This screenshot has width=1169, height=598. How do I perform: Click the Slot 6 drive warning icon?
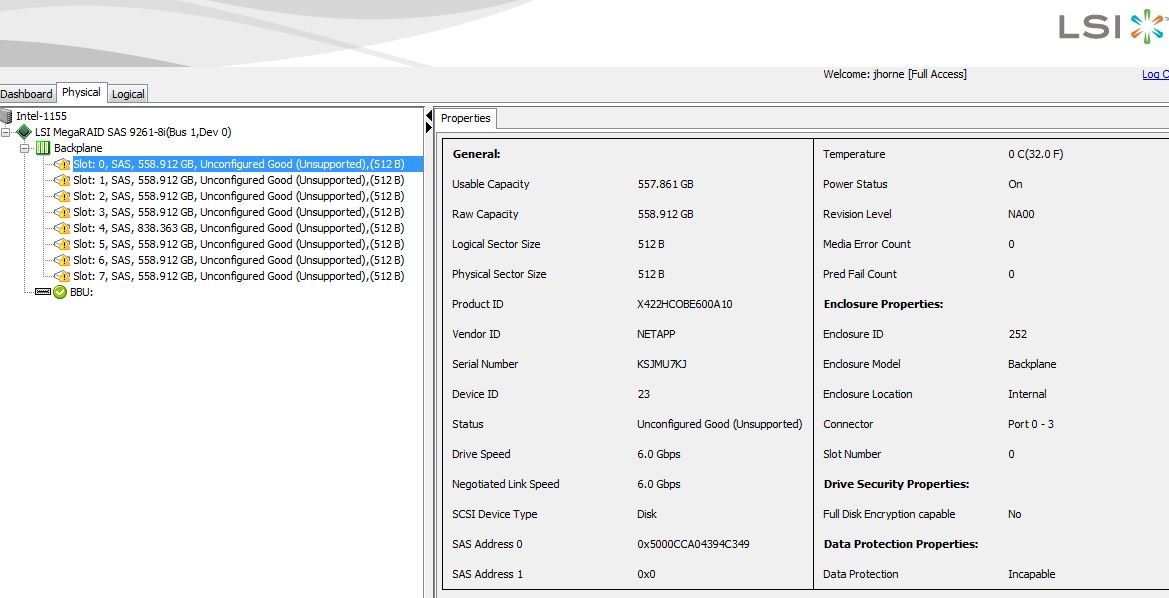coord(62,260)
